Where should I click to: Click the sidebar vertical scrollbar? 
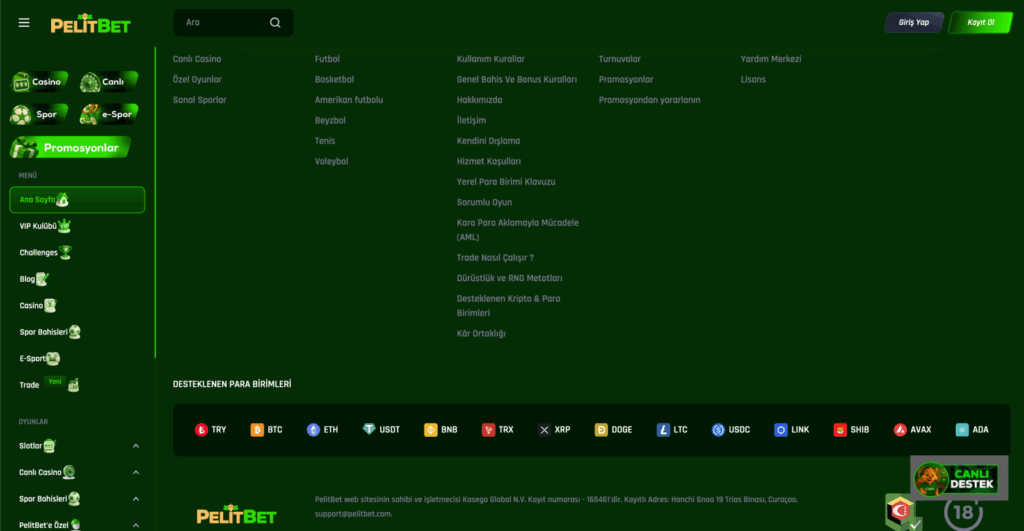[155, 202]
